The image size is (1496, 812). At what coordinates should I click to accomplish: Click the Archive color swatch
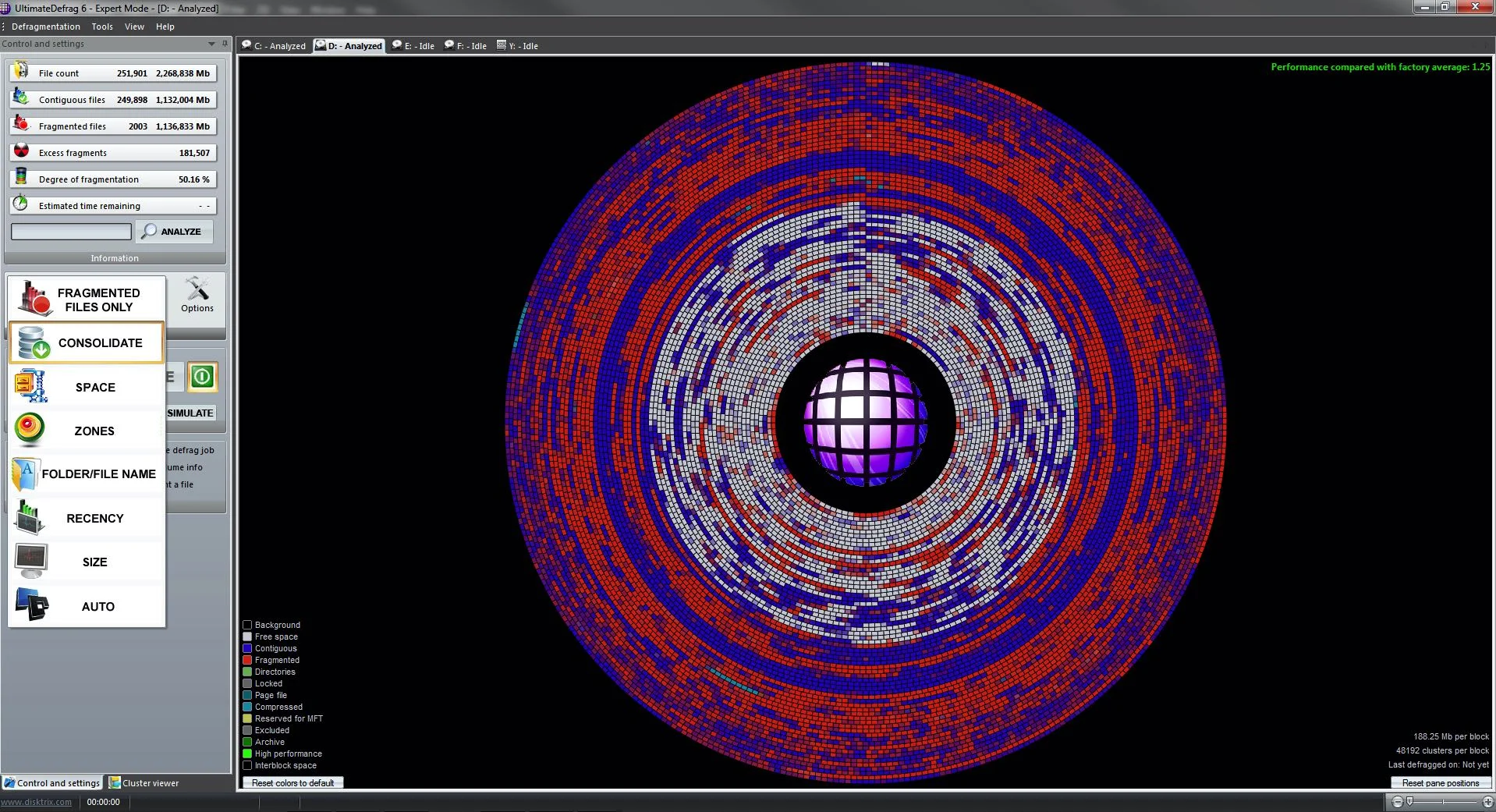247,742
